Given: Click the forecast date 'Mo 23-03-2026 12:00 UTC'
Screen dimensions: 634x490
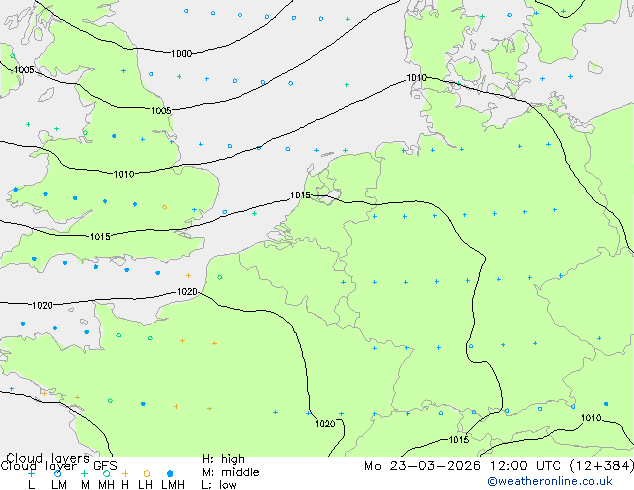Looking at the screenshot, I should coord(462,466).
